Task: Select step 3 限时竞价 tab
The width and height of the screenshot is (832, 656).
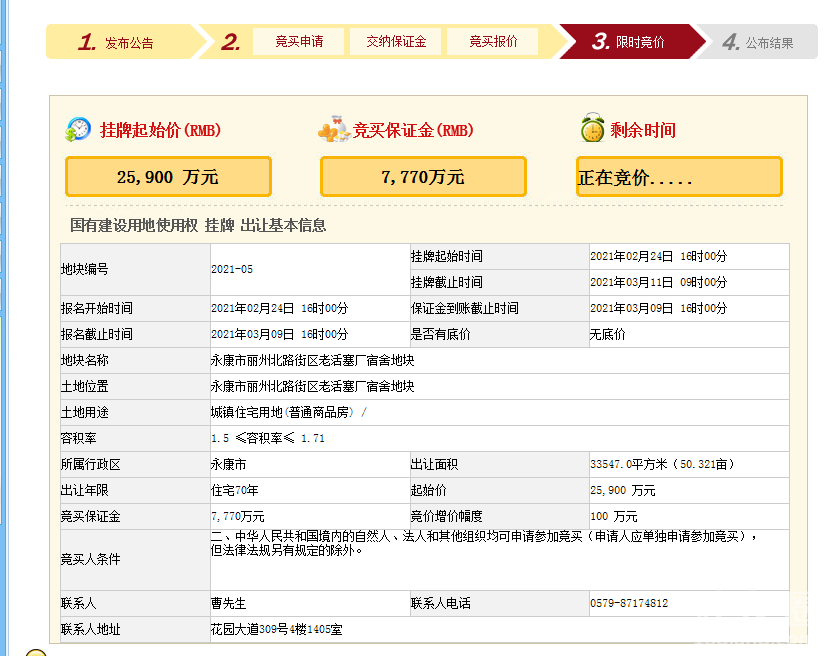Action: pos(628,42)
